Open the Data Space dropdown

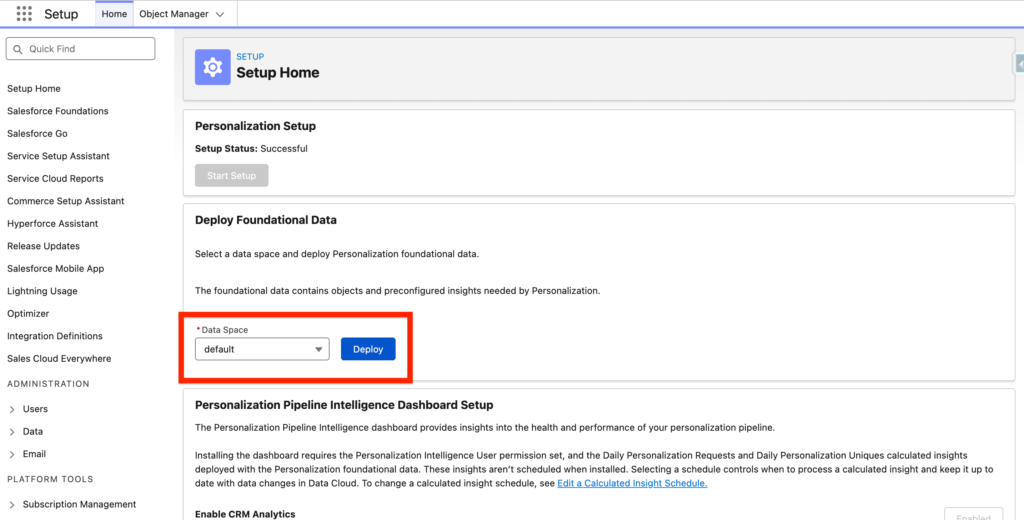[262, 349]
